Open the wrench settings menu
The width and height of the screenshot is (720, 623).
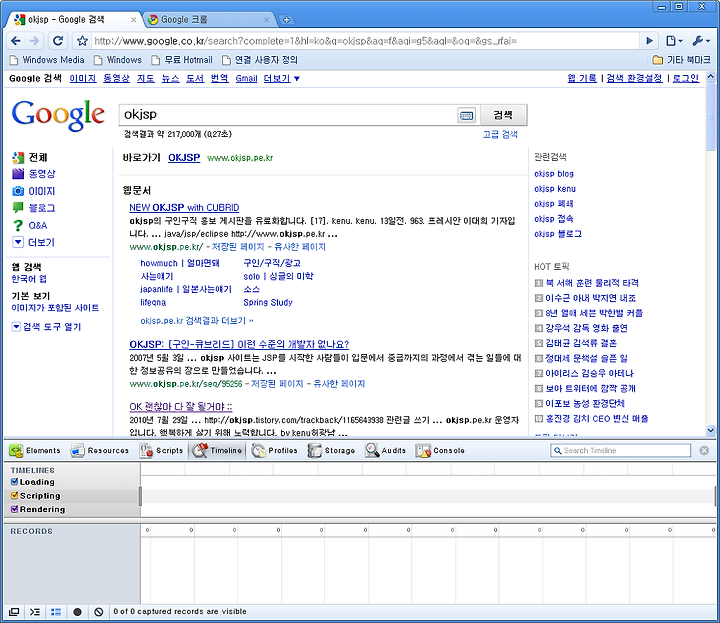click(701, 41)
